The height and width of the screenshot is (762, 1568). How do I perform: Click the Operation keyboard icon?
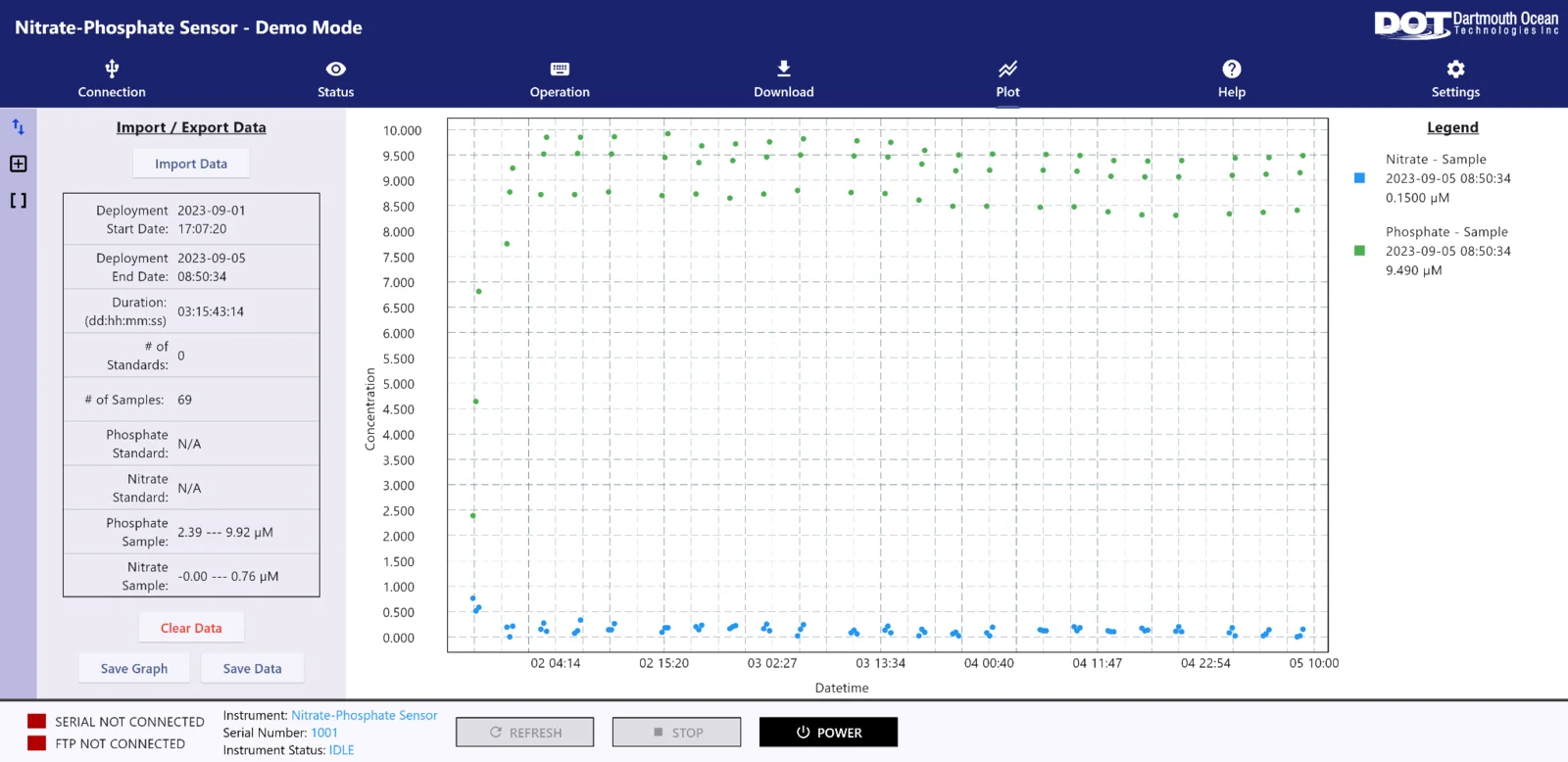[560, 69]
